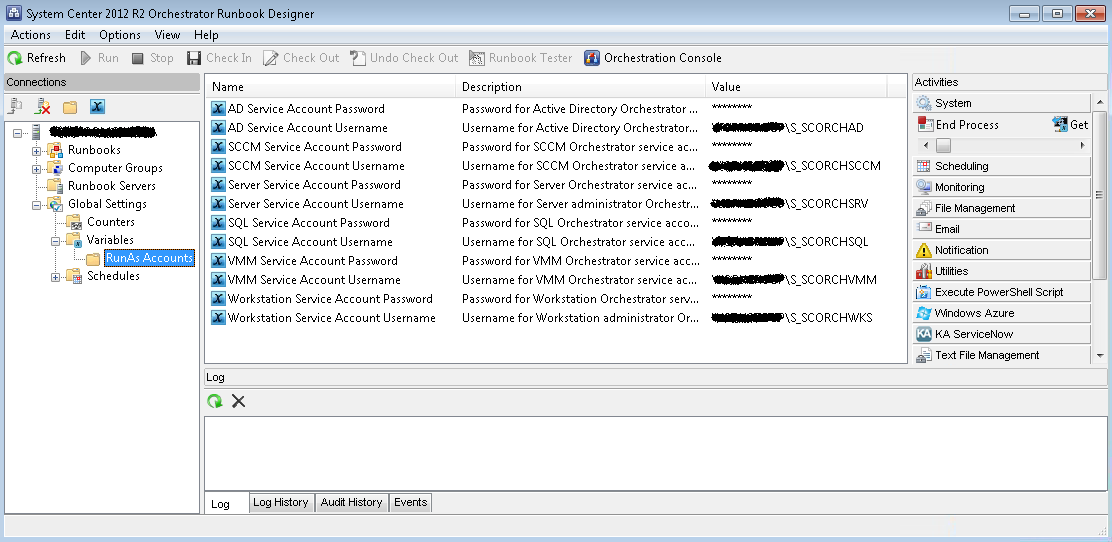Click the Runbook Tester button
The width and height of the screenshot is (1112, 542).
tap(521, 58)
